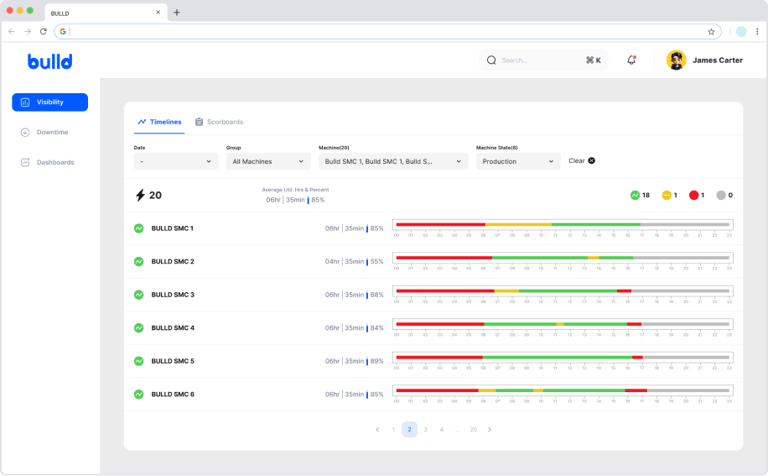Click BULLD SMC 3 timeline bar

pyautogui.click(x=563, y=291)
